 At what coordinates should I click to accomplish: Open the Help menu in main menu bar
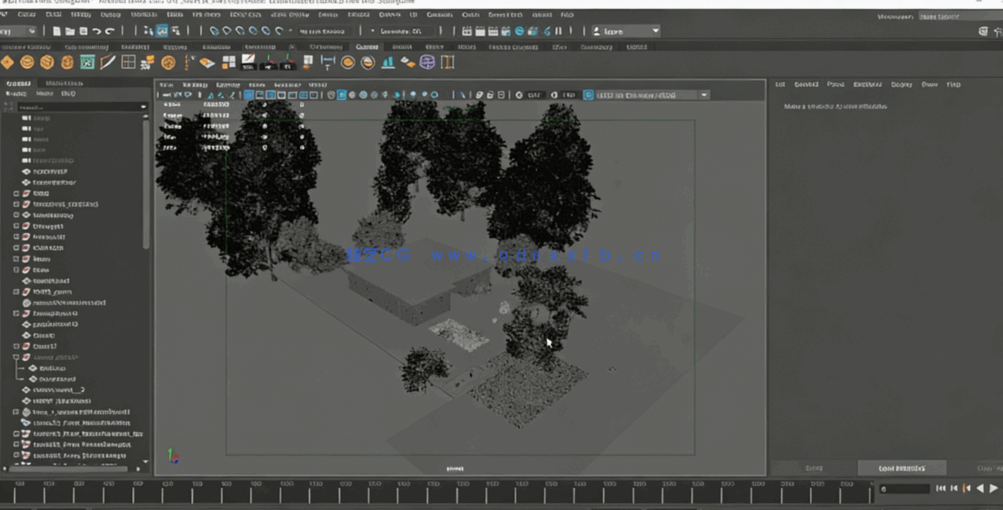click(x=567, y=15)
